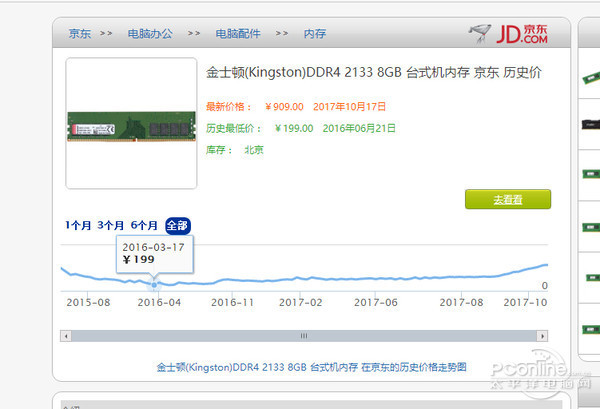Switch chart to 3个月 range
This screenshot has width=600, height=409.
click(111, 225)
